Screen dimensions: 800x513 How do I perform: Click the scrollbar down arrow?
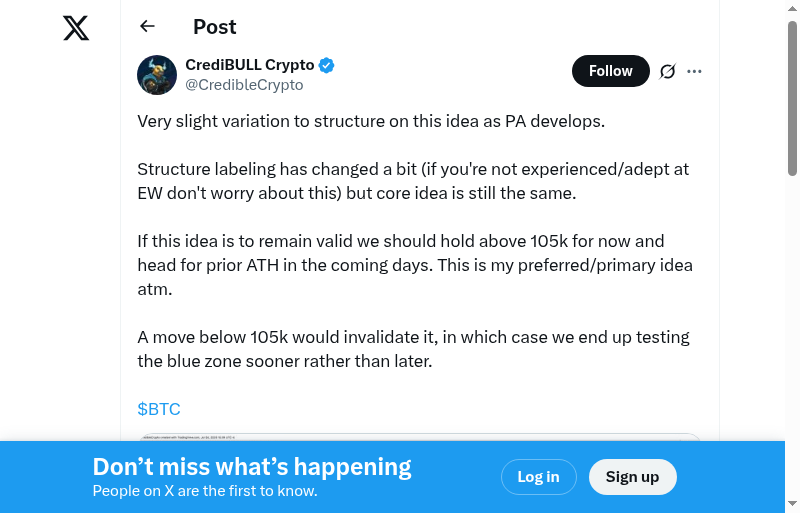(792, 504)
